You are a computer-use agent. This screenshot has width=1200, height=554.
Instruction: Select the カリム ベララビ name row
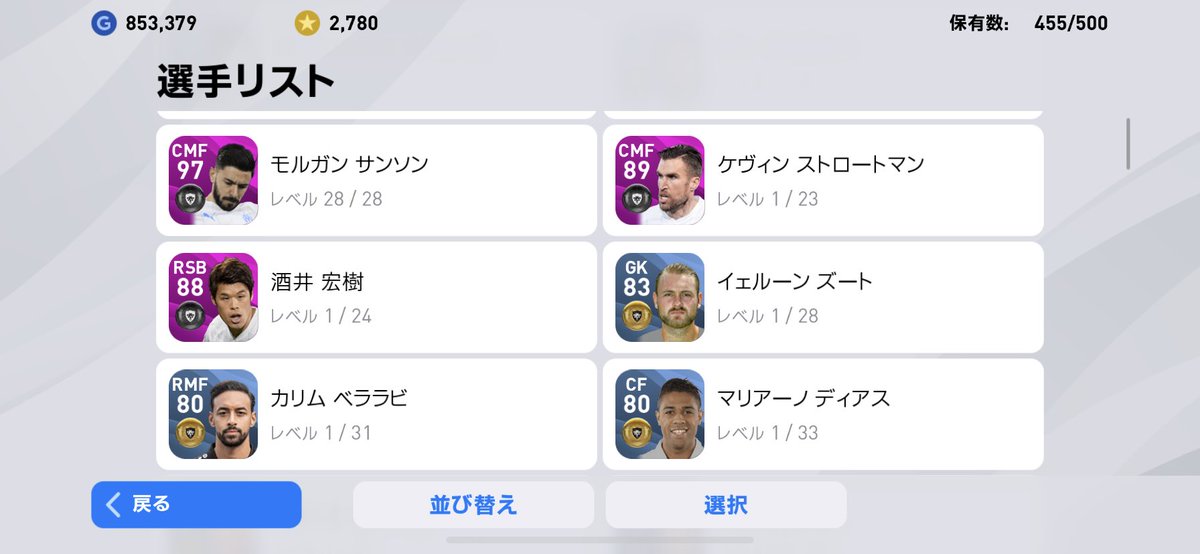click(x=376, y=414)
